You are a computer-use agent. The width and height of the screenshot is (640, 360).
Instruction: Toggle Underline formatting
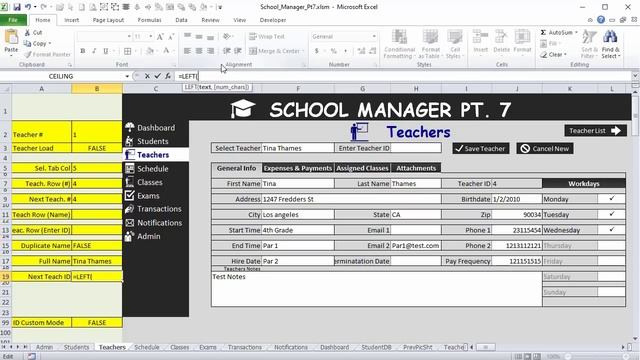click(x=106, y=51)
